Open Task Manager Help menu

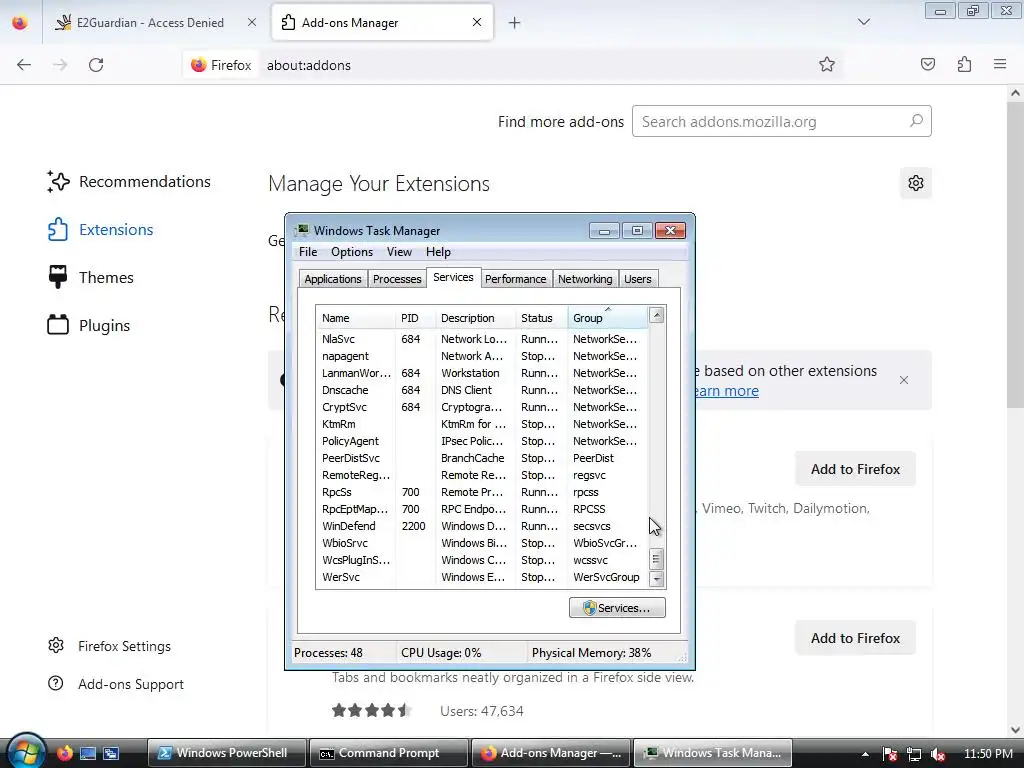(438, 252)
